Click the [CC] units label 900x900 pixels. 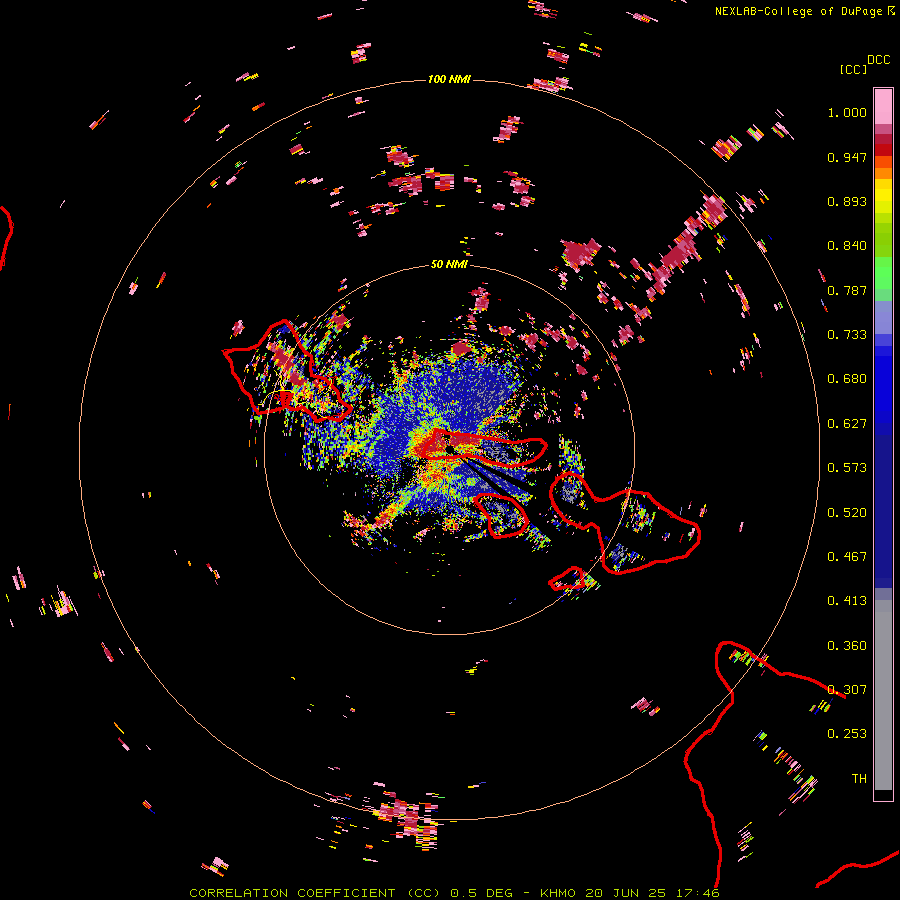coord(853,69)
